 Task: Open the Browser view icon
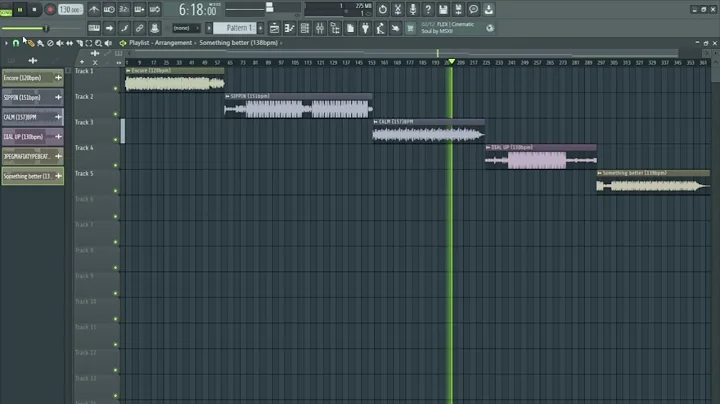335,28
